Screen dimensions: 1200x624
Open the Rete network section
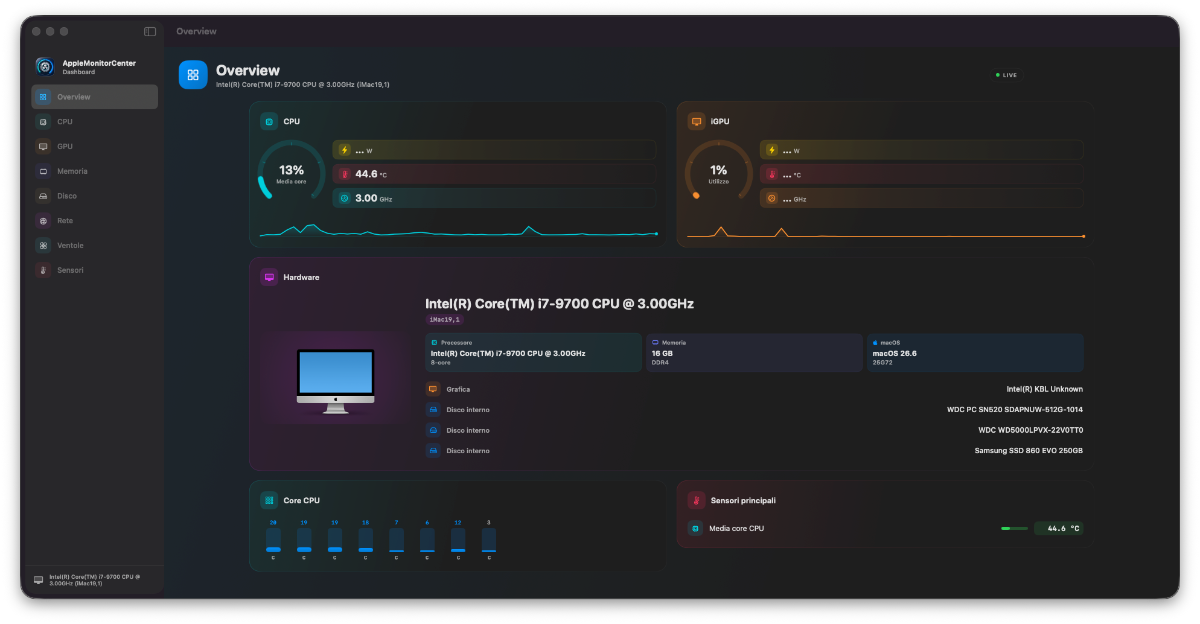95,220
